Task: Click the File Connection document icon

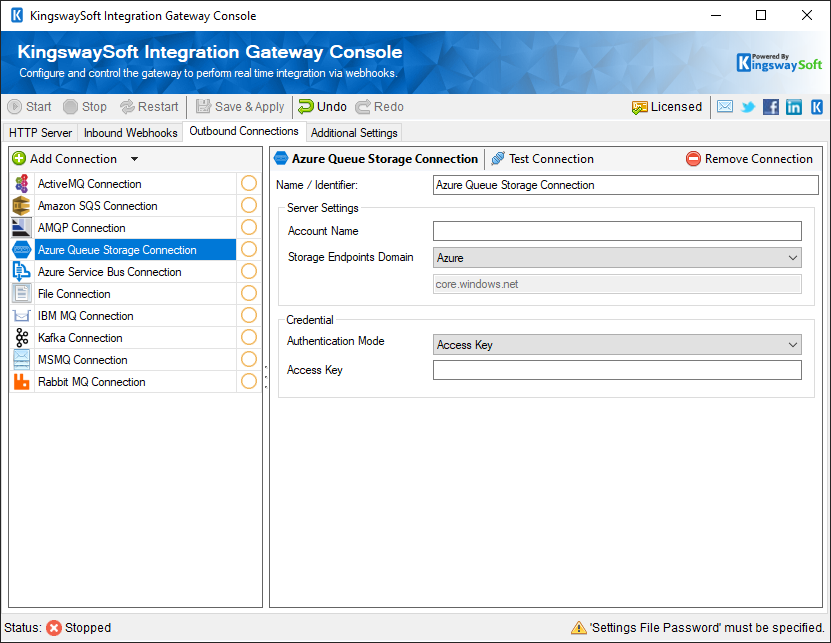Action: (22, 294)
